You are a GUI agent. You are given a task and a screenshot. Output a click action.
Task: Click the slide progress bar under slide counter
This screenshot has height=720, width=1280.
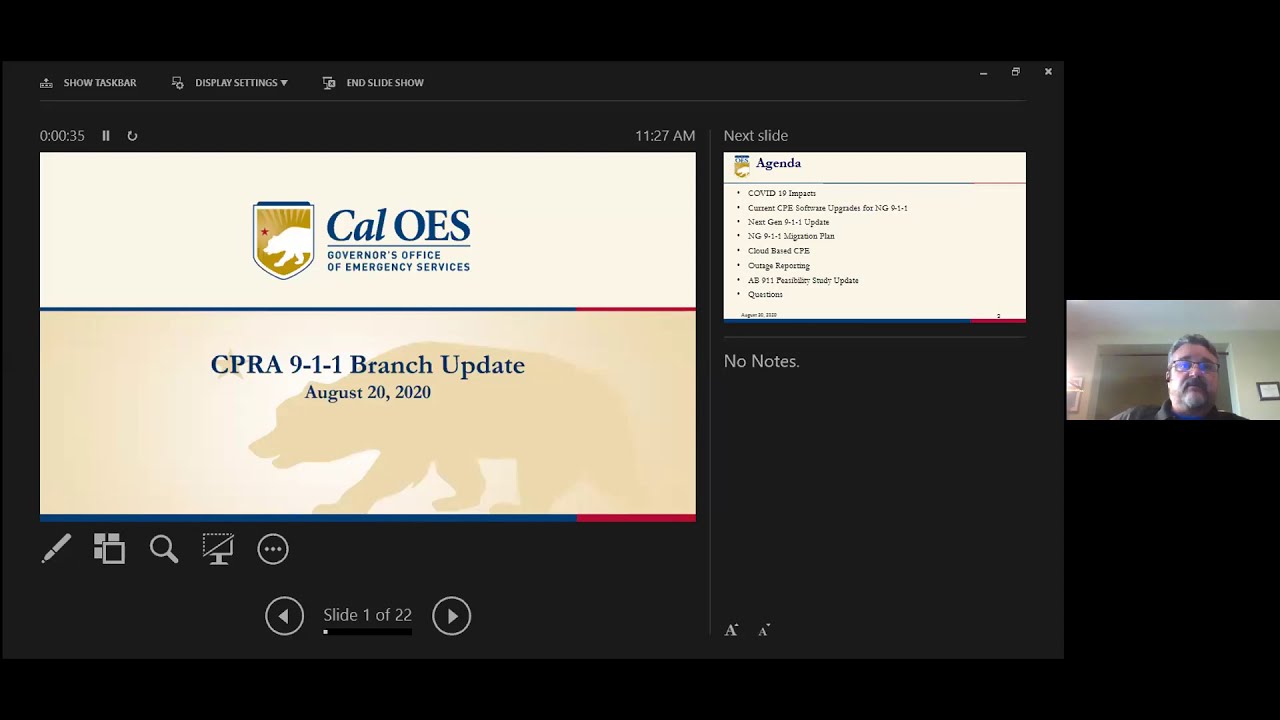367,632
